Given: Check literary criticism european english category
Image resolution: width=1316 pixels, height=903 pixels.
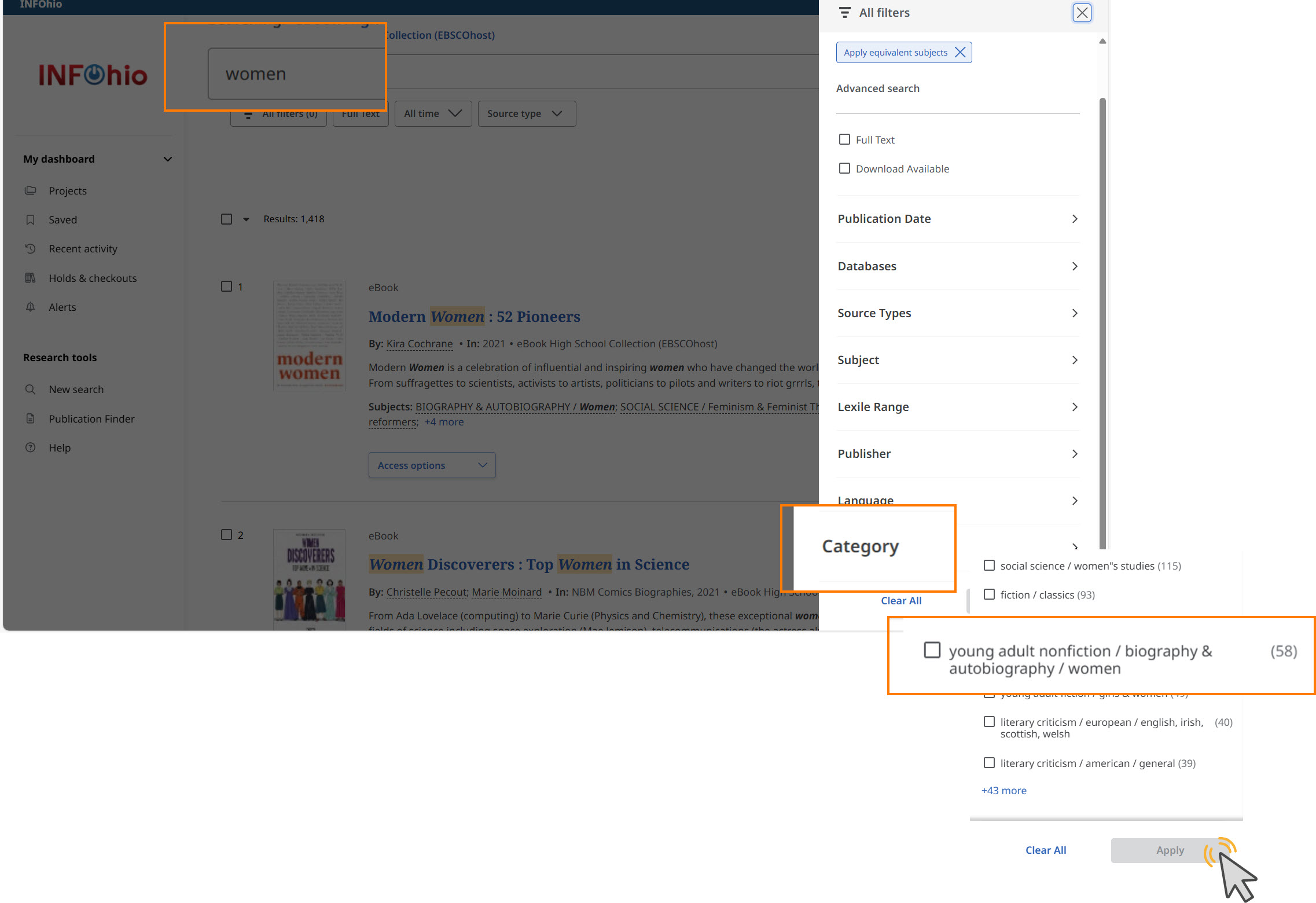Looking at the screenshot, I should (989, 722).
